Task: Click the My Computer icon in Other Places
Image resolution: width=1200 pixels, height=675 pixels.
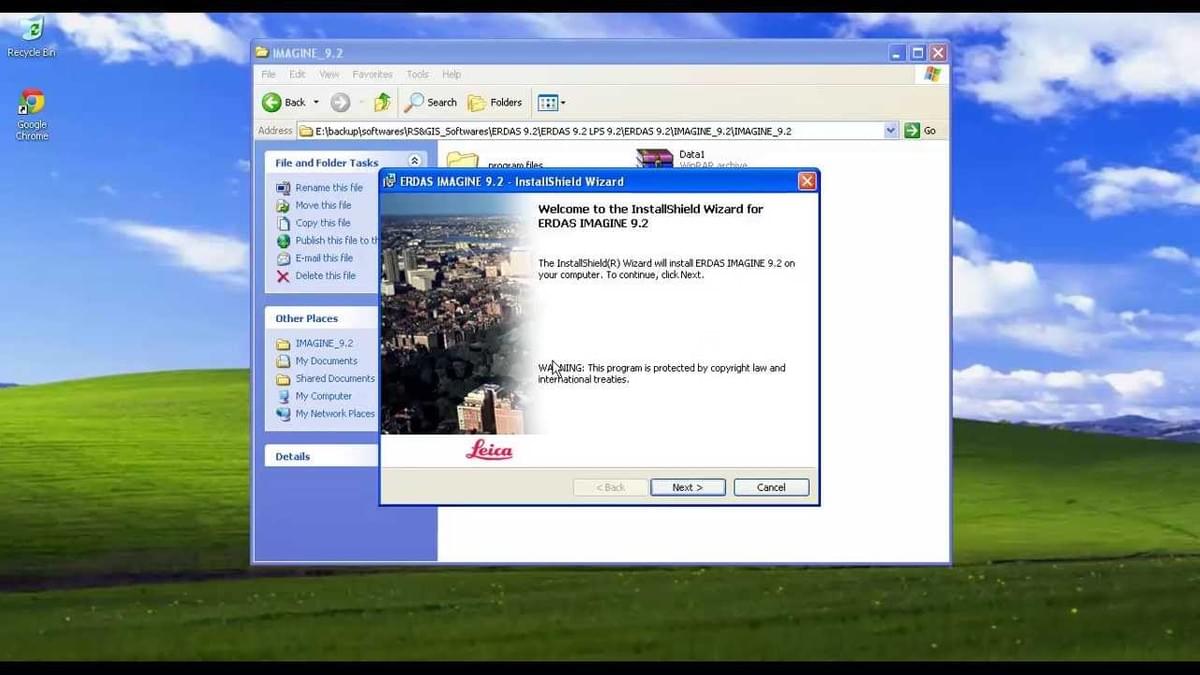Action: point(283,396)
